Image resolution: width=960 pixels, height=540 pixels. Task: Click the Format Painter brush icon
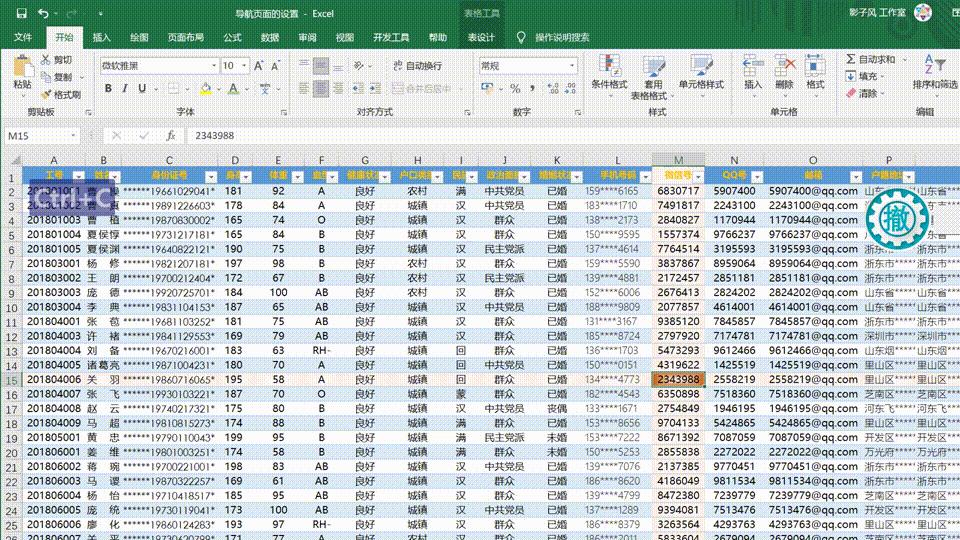46,94
